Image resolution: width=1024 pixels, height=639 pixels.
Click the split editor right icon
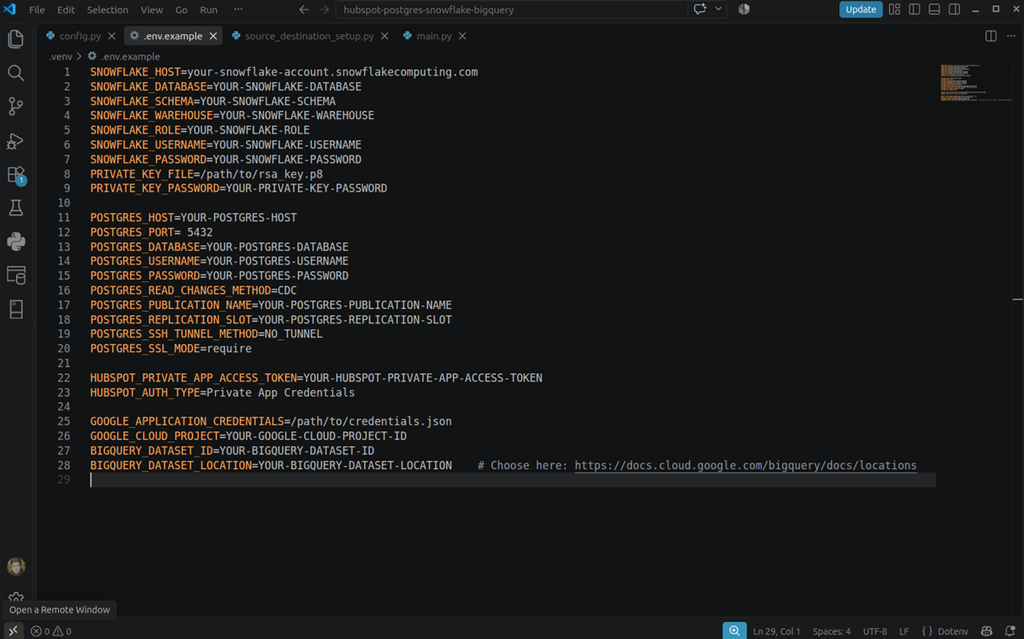click(991, 36)
